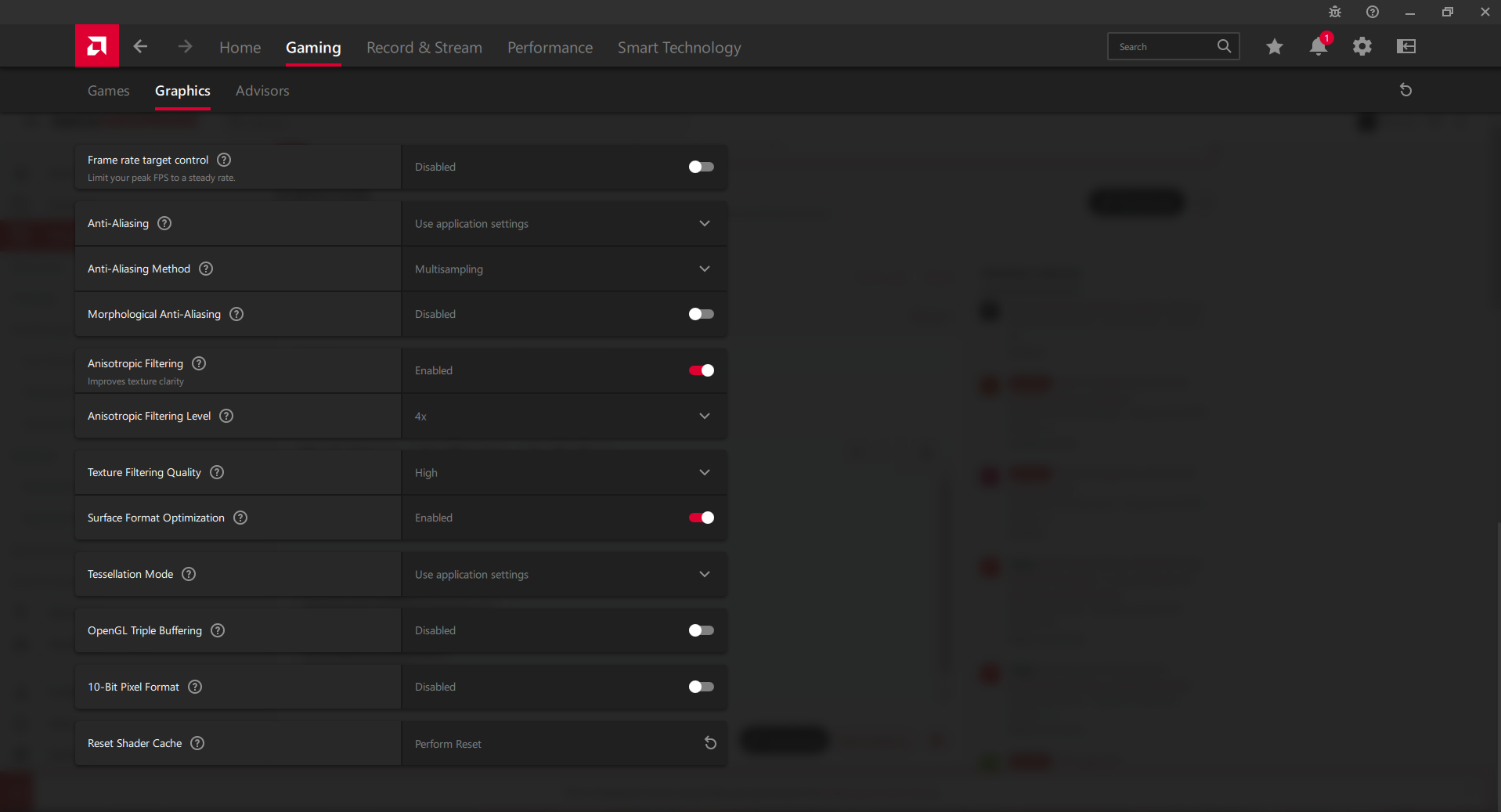Enable Frame rate target control toggle

click(x=702, y=167)
